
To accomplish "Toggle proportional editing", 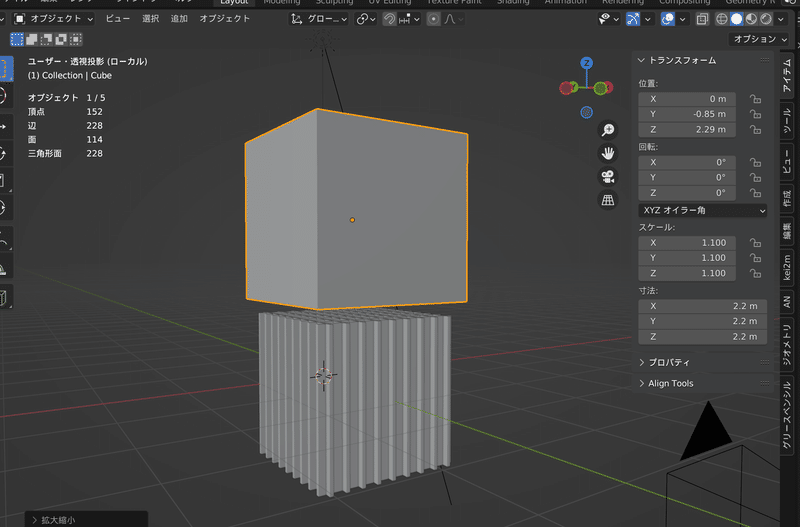I will point(433,19).
